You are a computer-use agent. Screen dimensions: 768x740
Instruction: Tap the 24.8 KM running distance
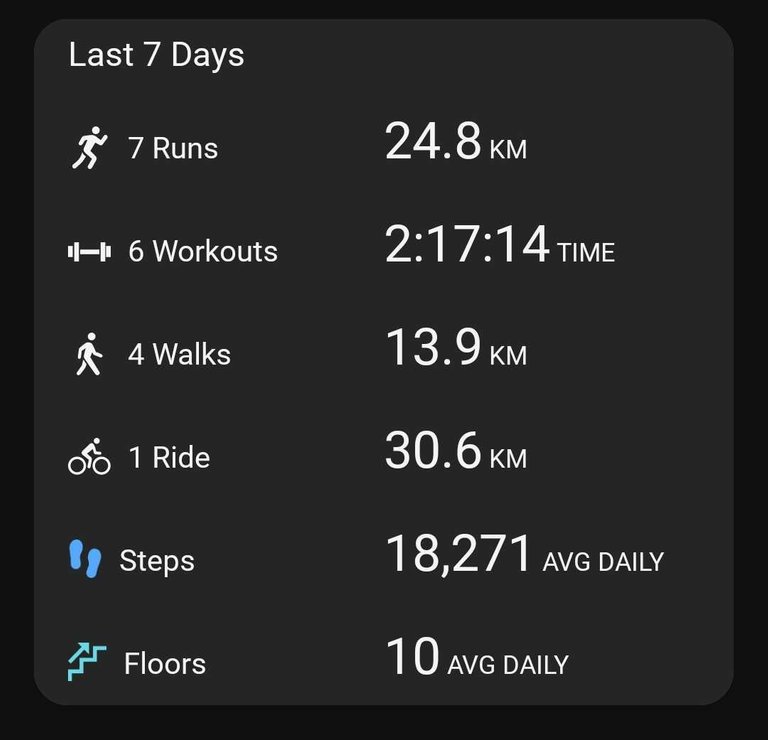(x=456, y=142)
